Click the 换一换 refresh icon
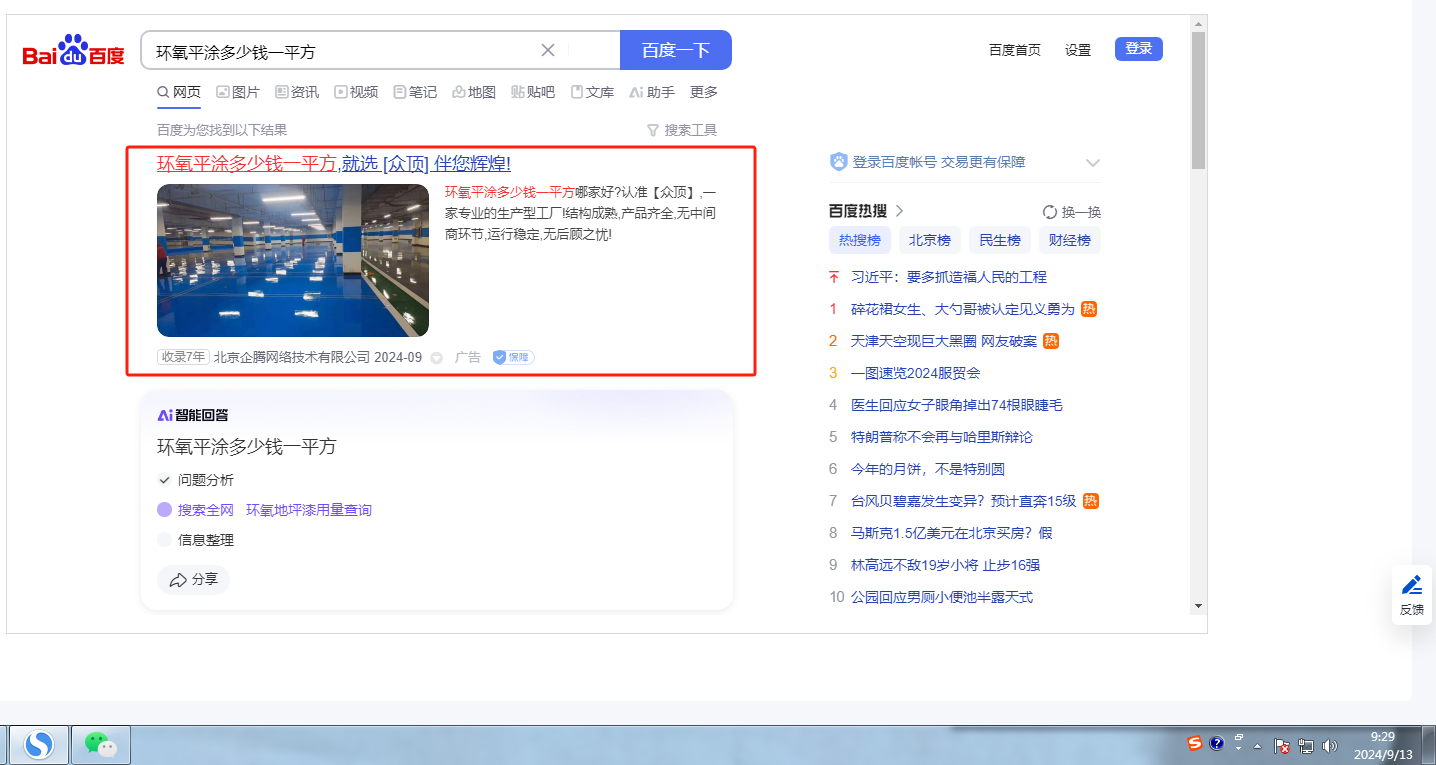This screenshot has width=1436, height=765. (1050, 212)
